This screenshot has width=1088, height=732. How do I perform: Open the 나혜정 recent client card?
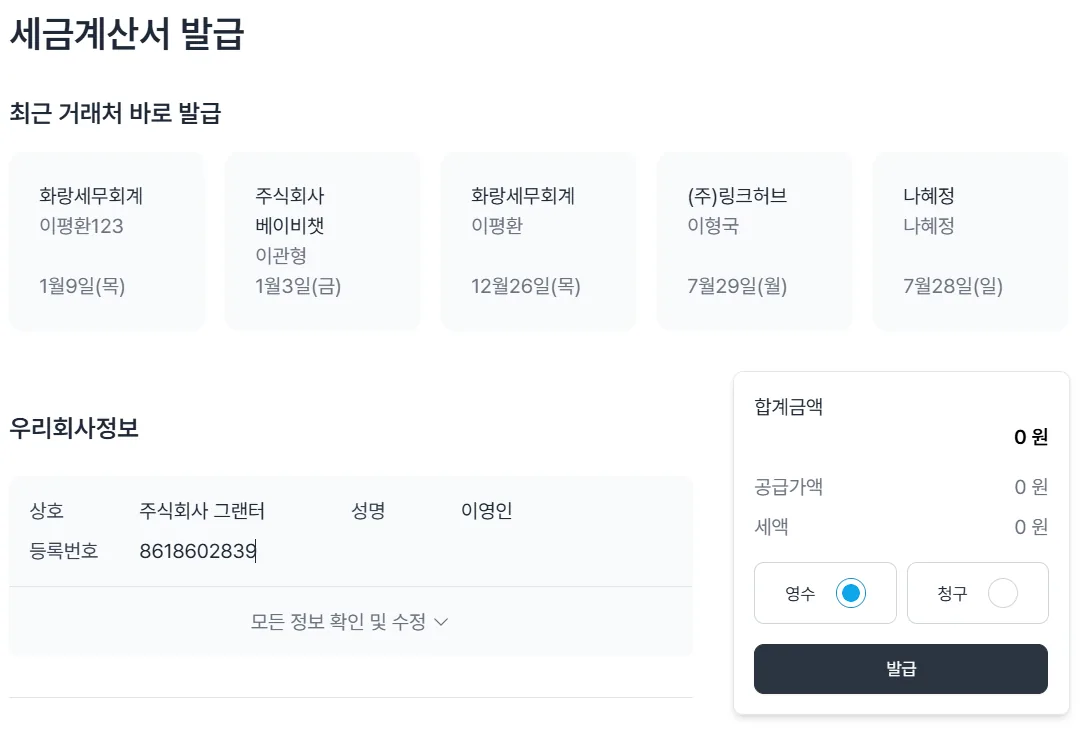[971, 241]
